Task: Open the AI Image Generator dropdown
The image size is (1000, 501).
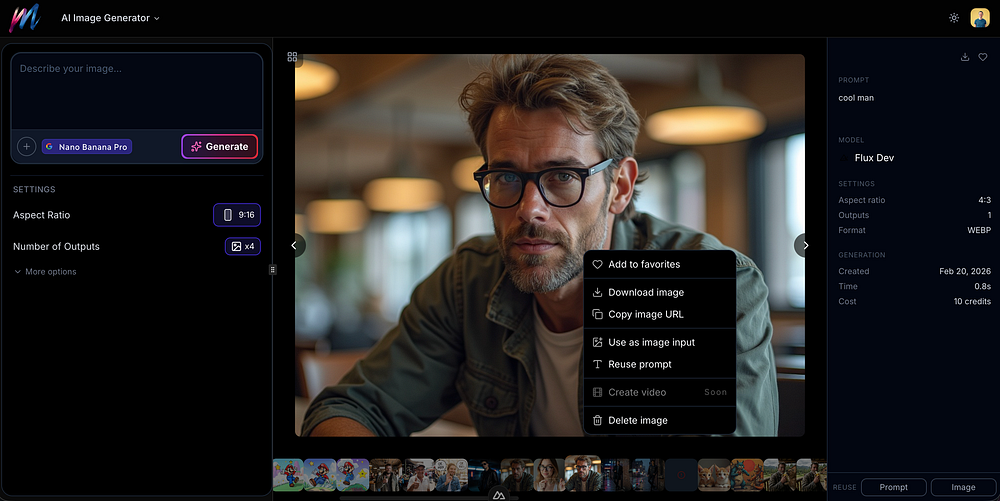Action: pos(110,18)
